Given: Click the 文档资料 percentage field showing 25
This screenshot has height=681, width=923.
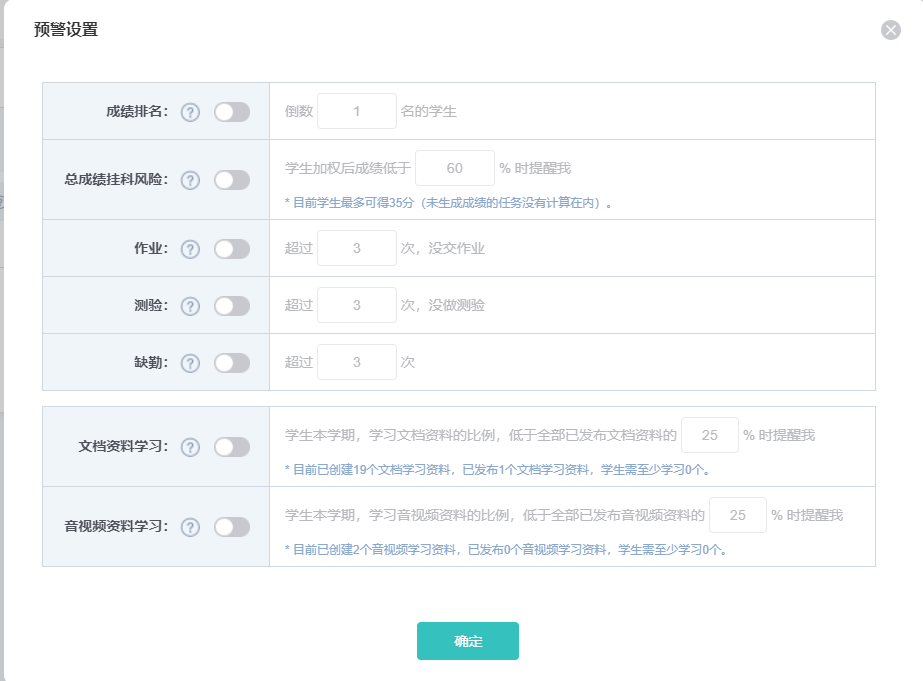Looking at the screenshot, I should click(x=709, y=435).
